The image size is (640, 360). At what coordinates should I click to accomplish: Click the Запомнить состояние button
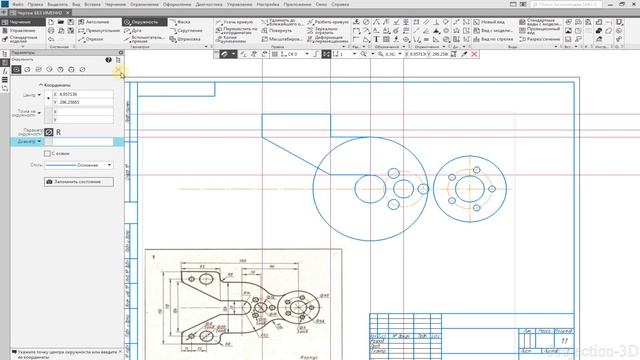pyautogui.click(x=79, y=182)
